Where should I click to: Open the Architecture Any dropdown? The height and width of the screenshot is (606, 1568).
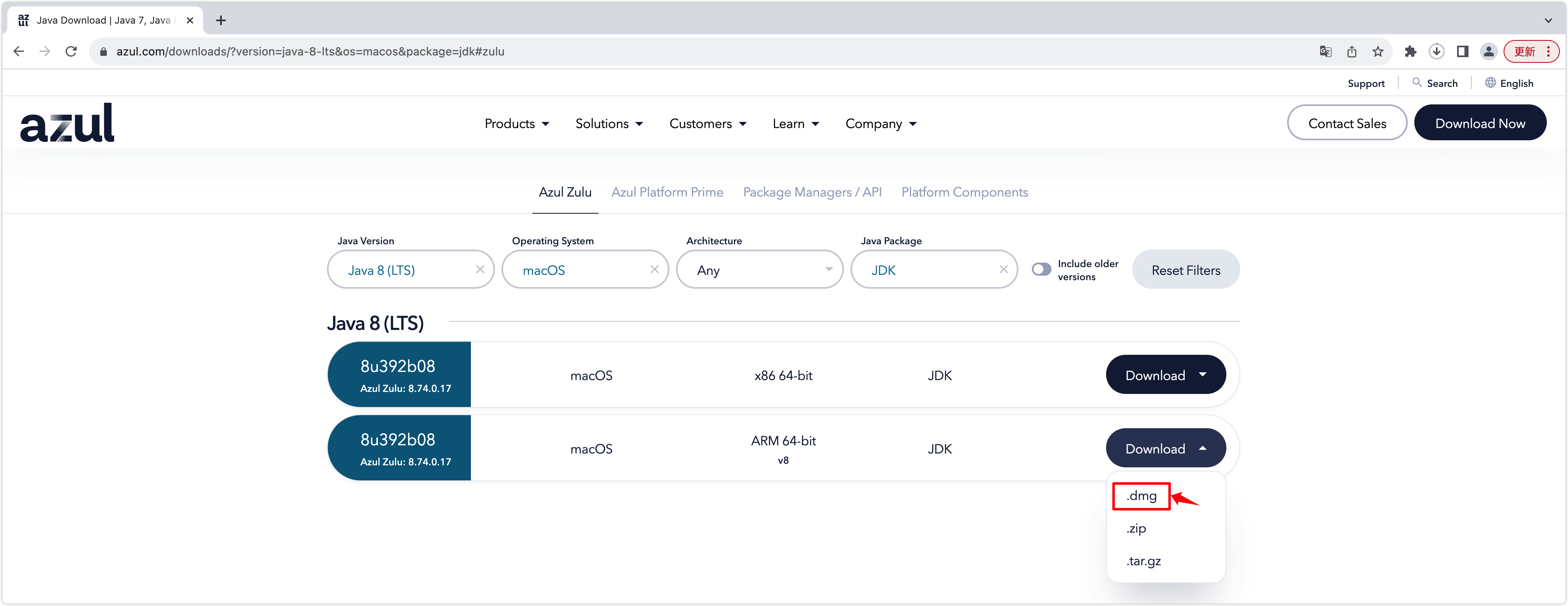(x=759, y=270)
